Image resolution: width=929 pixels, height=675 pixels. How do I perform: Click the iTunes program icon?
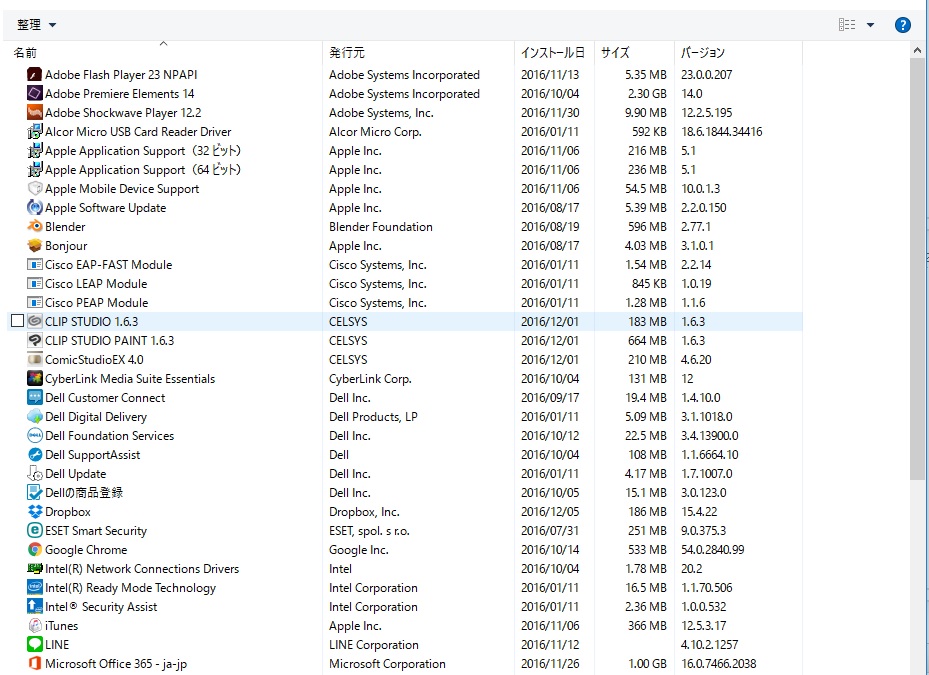point(35,626)
